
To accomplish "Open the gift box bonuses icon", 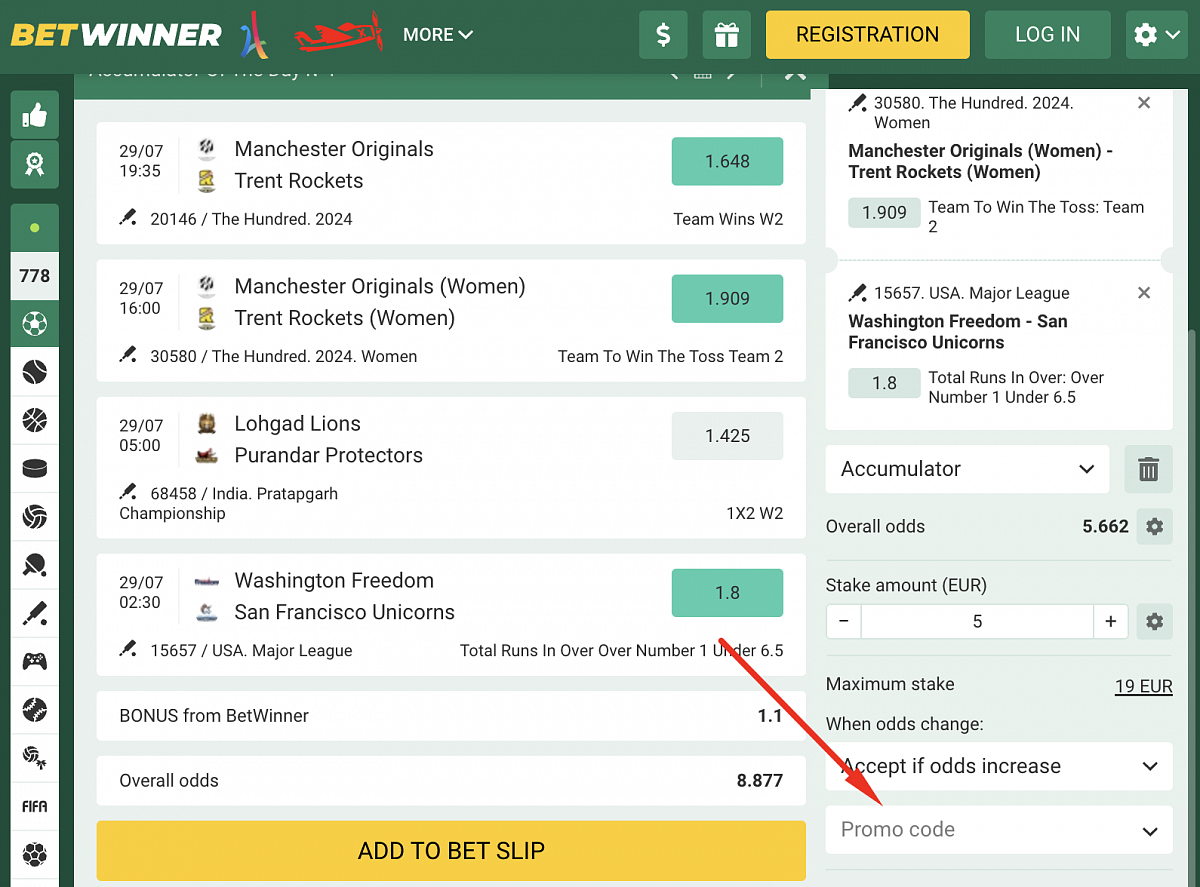I will tap(726, 35).
